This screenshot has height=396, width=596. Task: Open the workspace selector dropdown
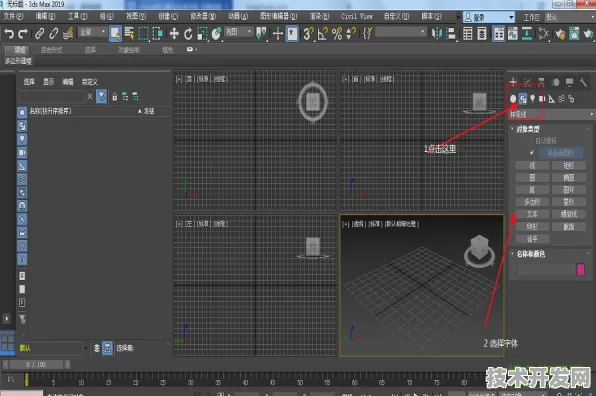click(569, 17)
